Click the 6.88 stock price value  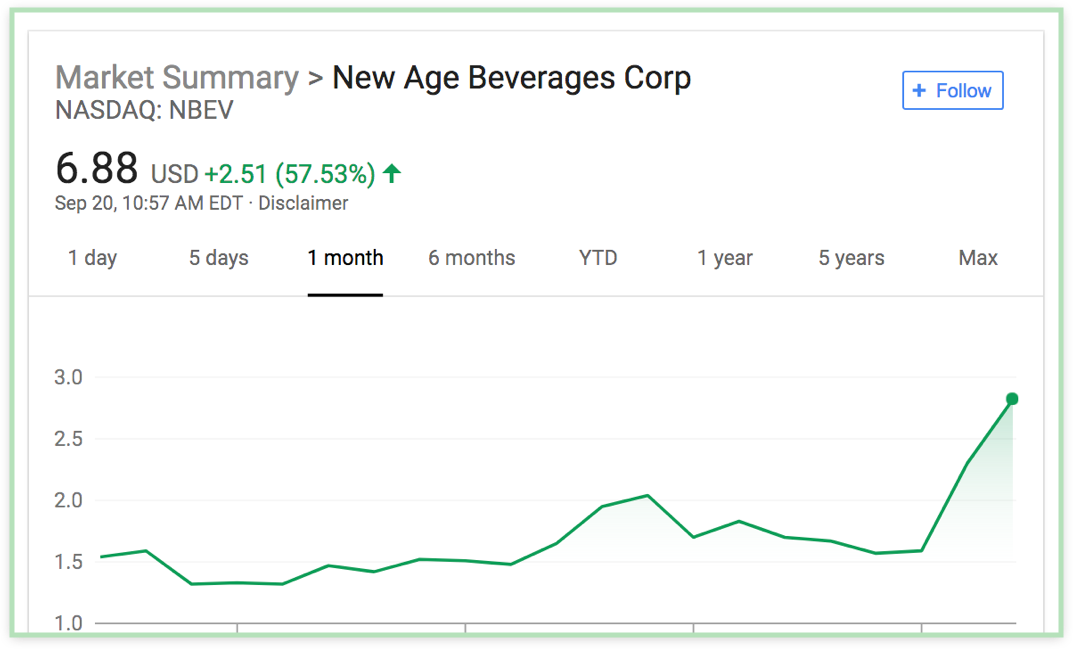point(96,168)
